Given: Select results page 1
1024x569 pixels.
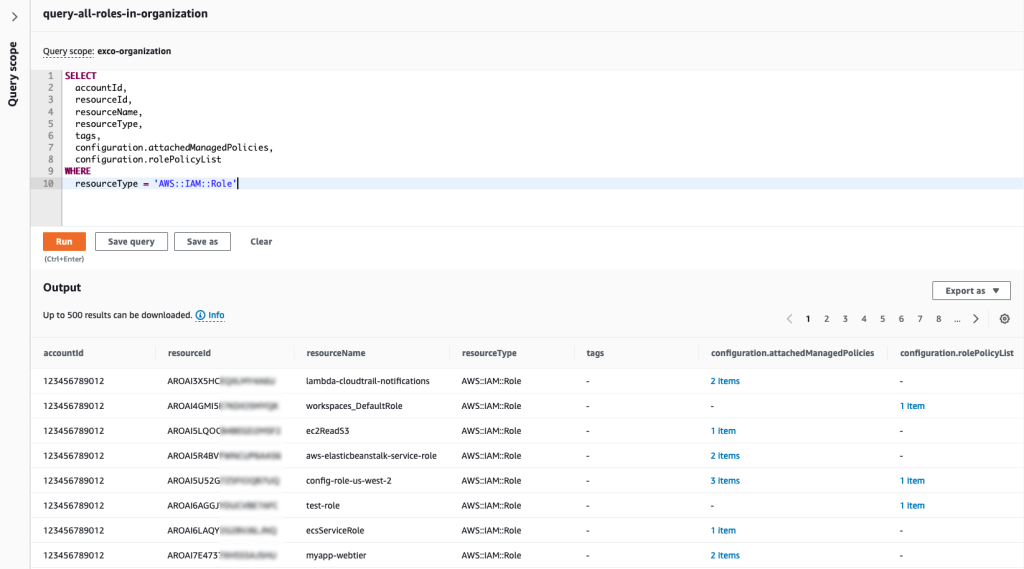Looking at the screenshot, I should coord(808,319).
